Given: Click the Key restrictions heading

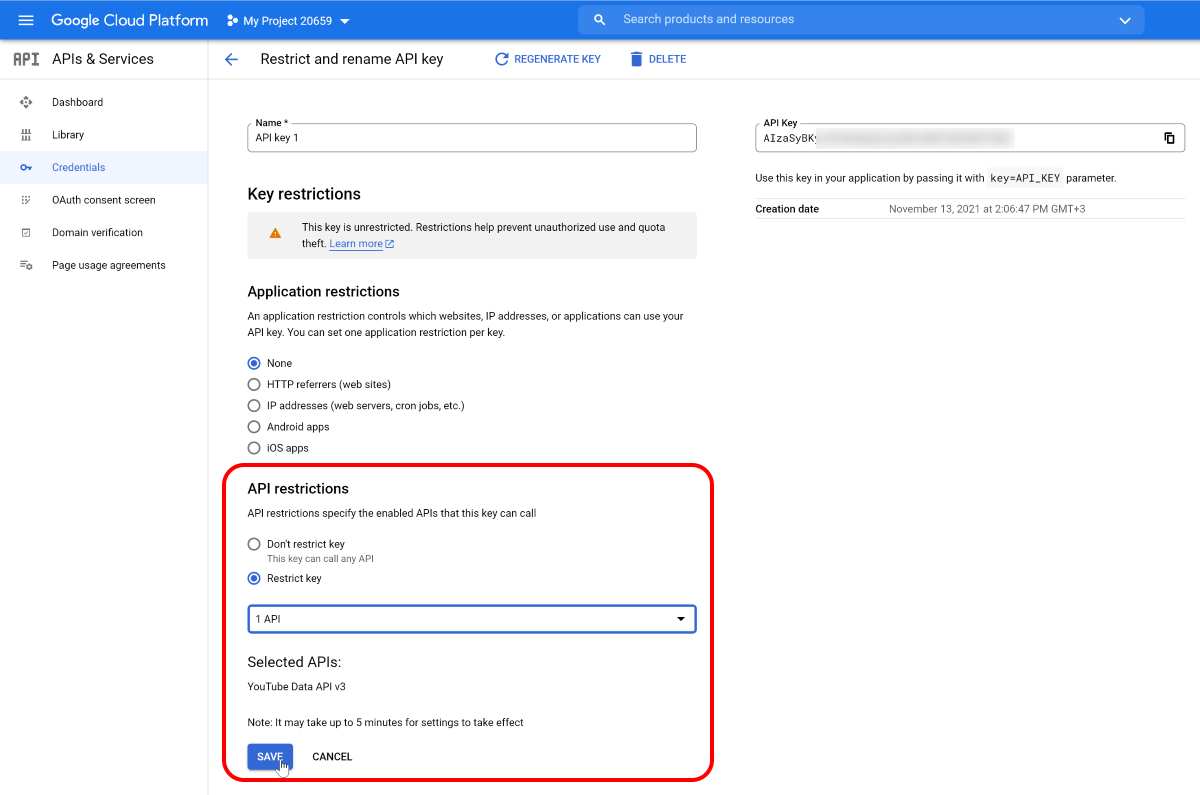Looking at the screenshot, I should pos(304,194).
